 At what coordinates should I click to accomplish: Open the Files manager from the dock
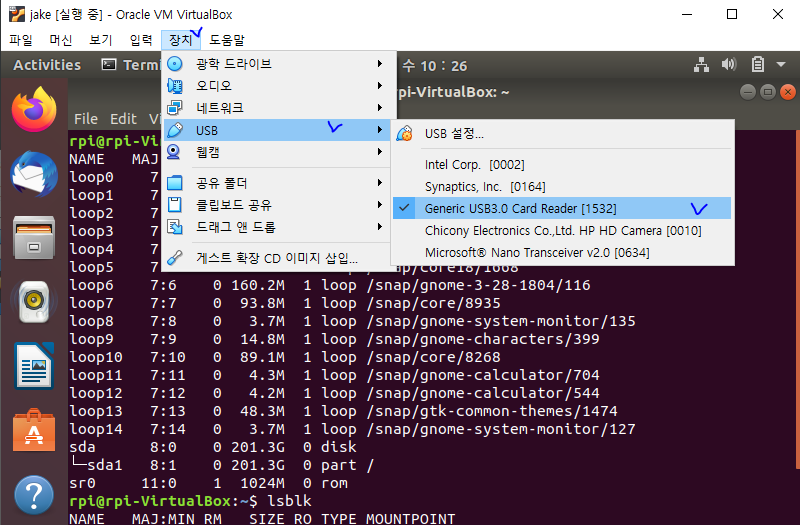34,238
